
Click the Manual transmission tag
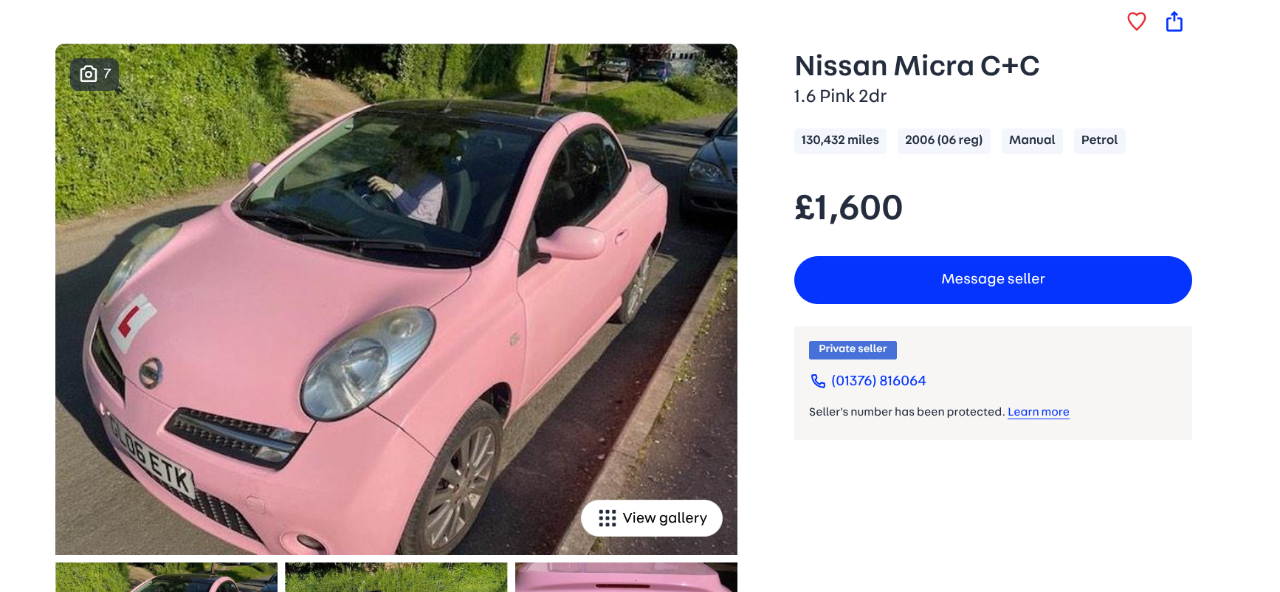point(1032,140)
